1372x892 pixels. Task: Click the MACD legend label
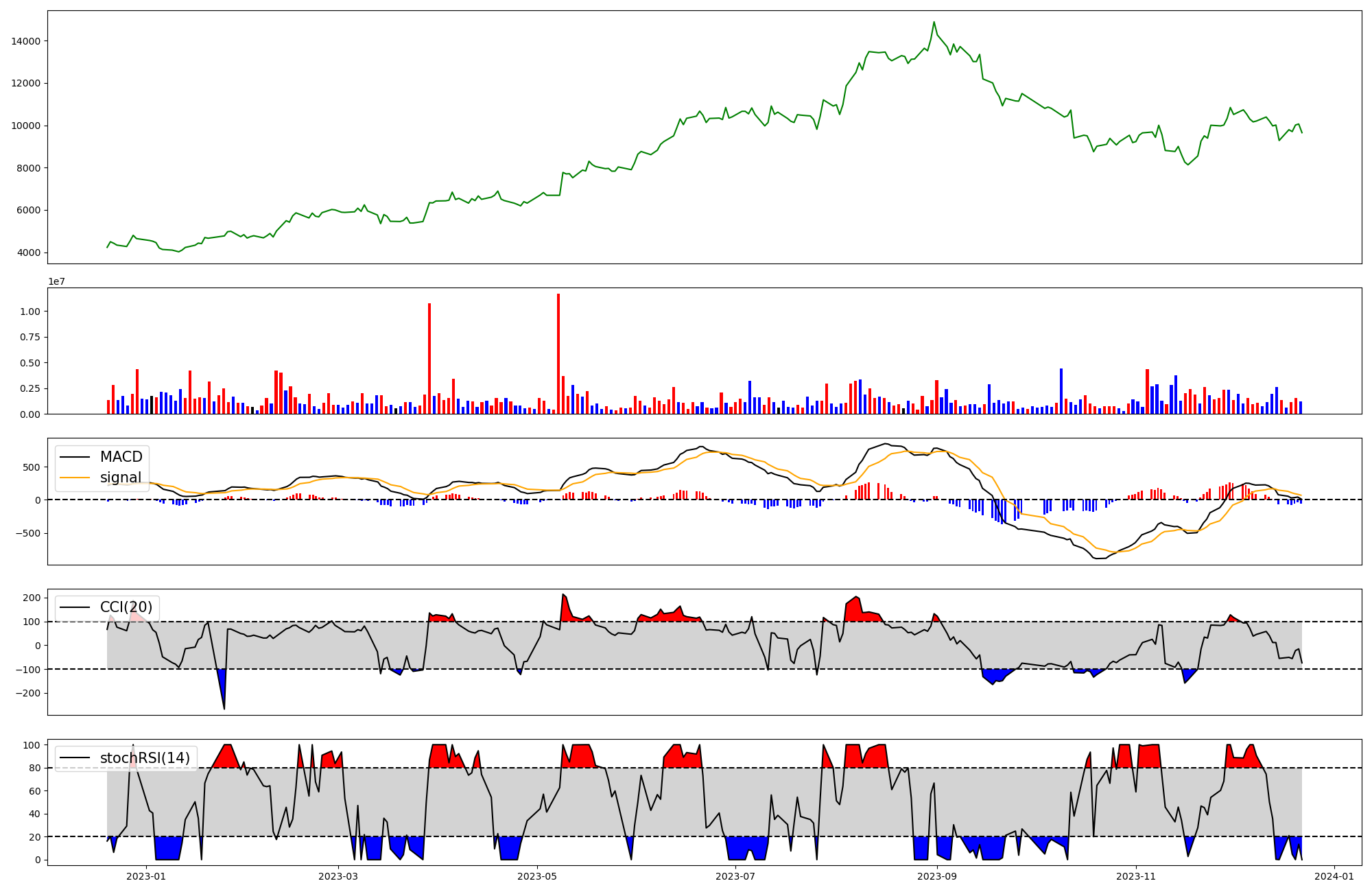121,457
